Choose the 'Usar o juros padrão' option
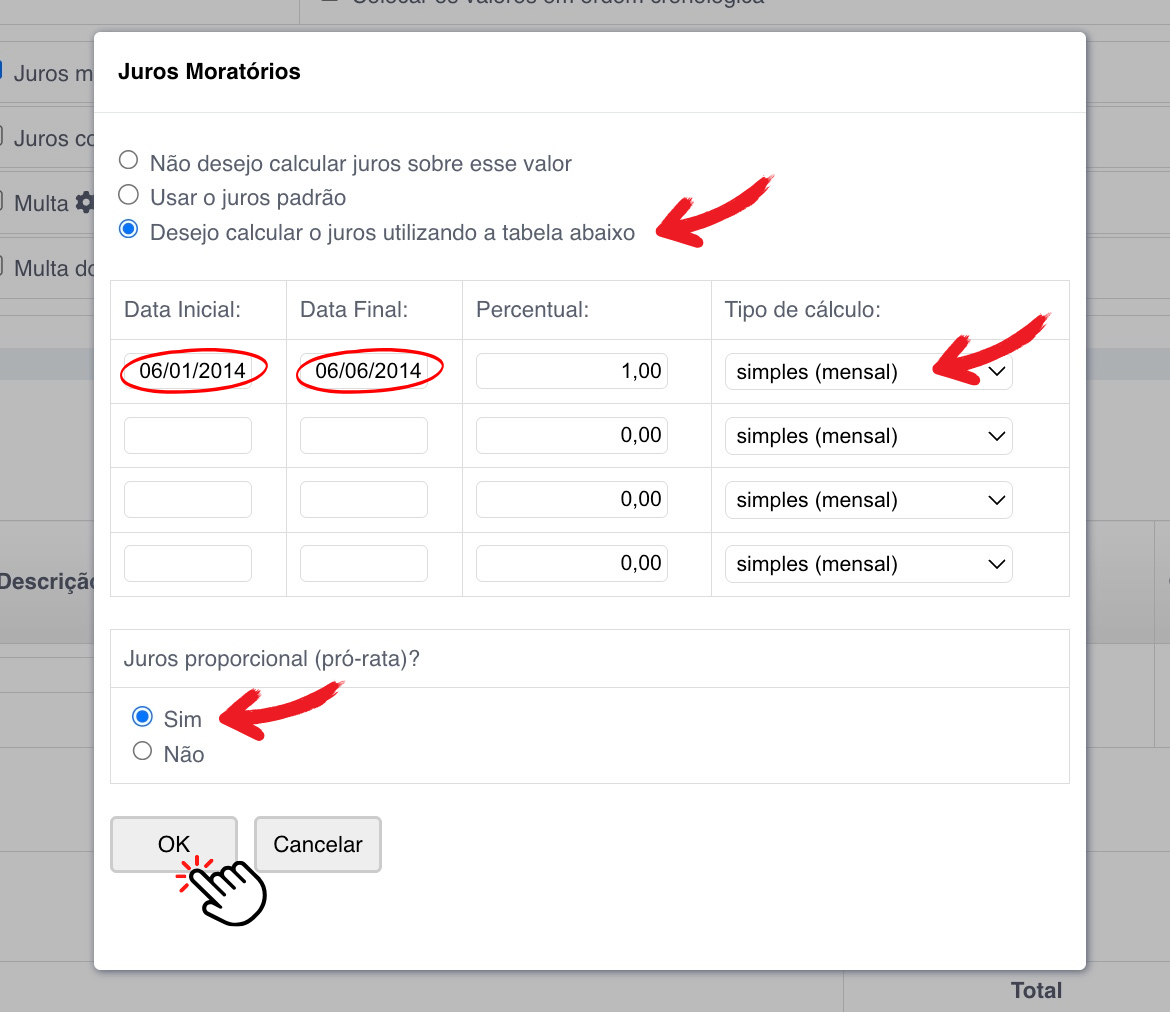The height and width of the screenshot is (1012, 1170). (x=128, y=195)
